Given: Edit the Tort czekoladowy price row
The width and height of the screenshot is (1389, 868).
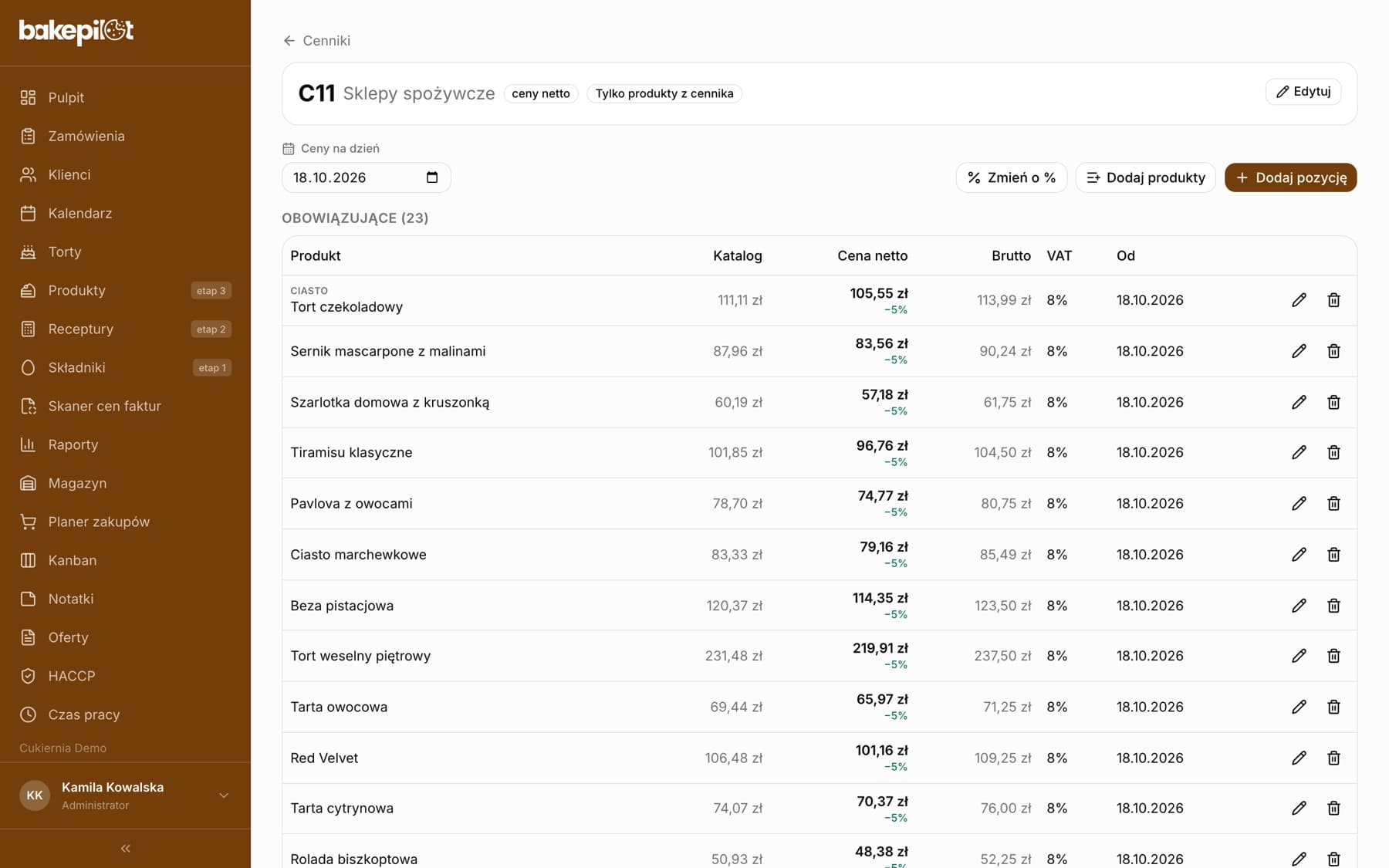Looking at the screenshot, I should point(1299,300).
